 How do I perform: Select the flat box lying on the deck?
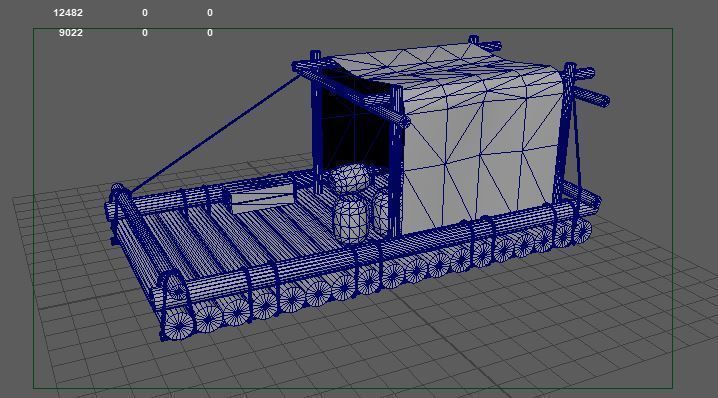(262, 200)
